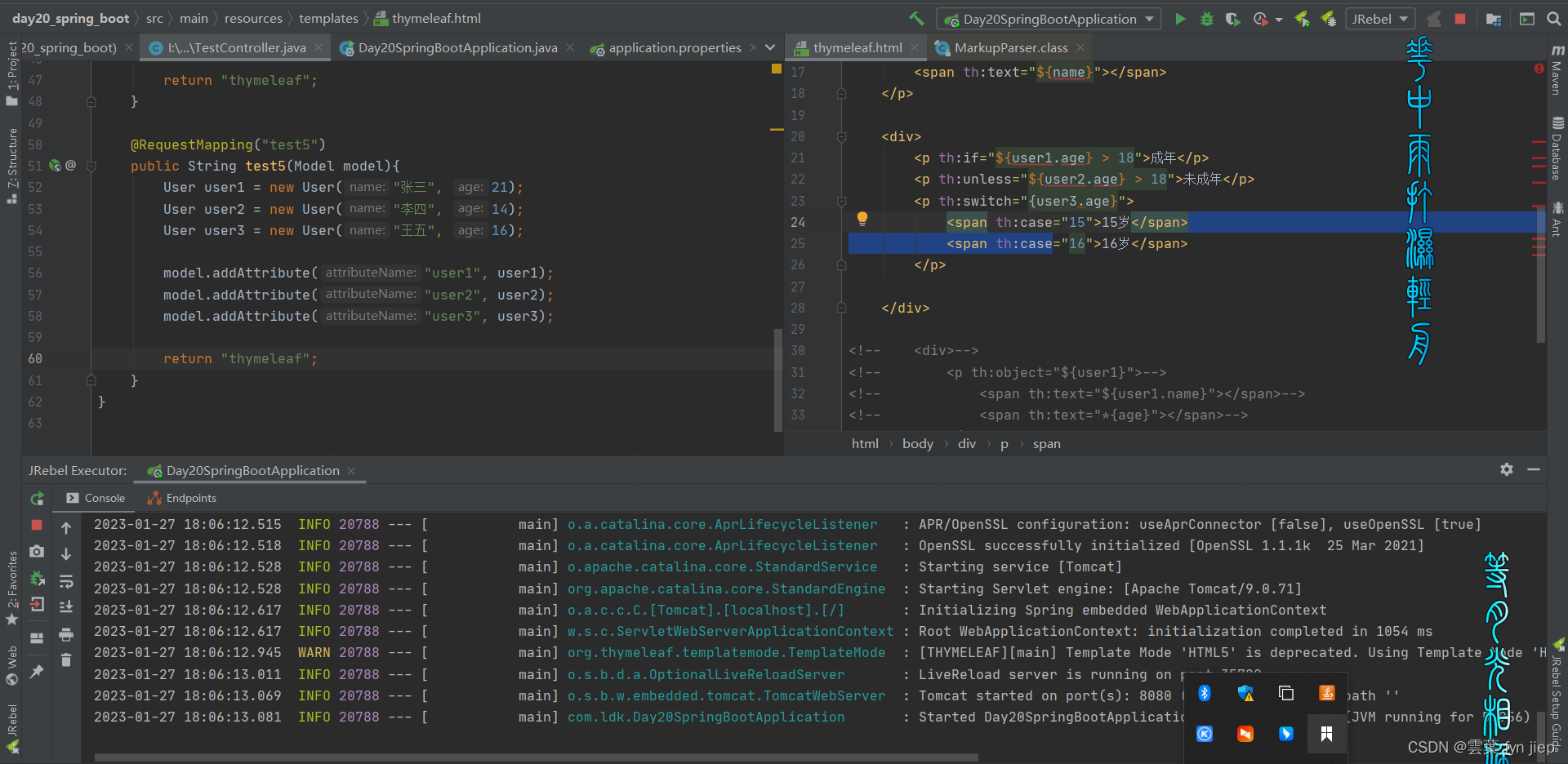
Task: Open Project Structure folder icon in toolbar
Action: point(1494,19)
